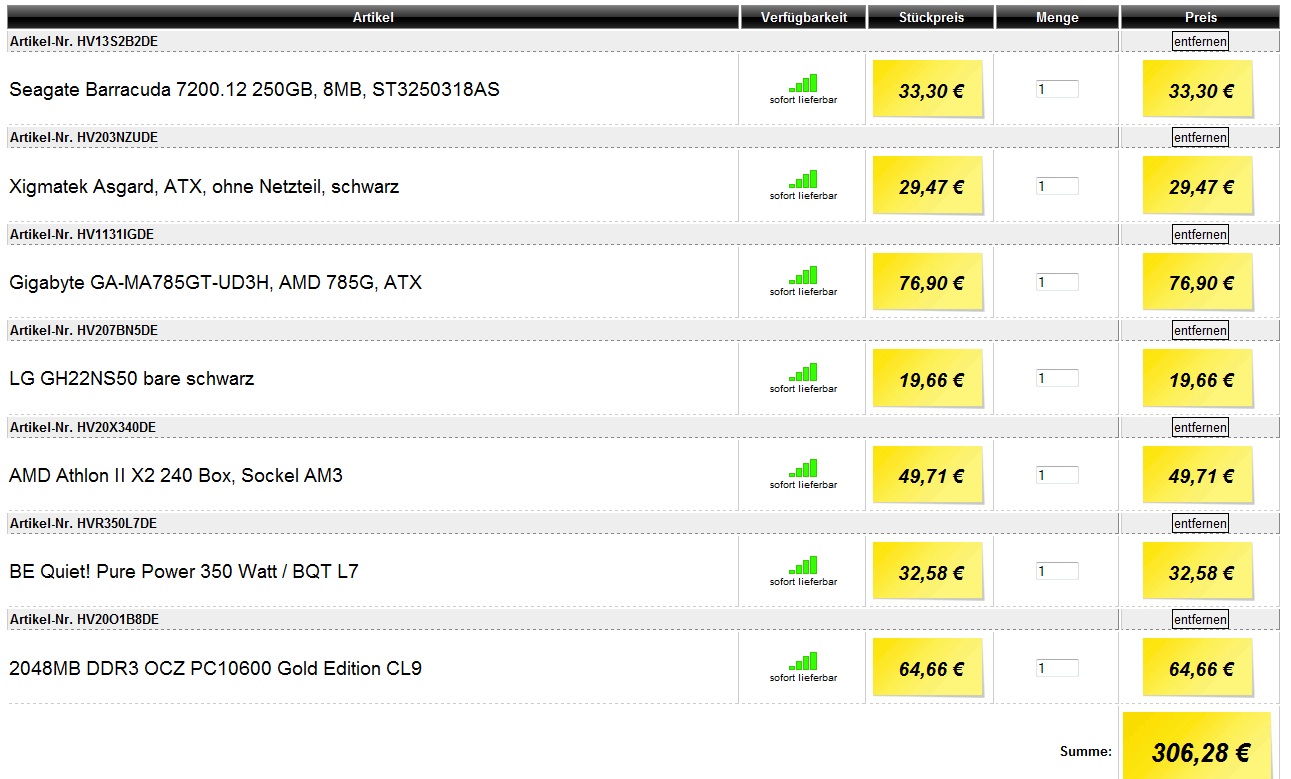This screenshot has height=779, width=1291.
Task: Focus quantity field for LG GH22NS50
Action: (x=1057, y=379)
